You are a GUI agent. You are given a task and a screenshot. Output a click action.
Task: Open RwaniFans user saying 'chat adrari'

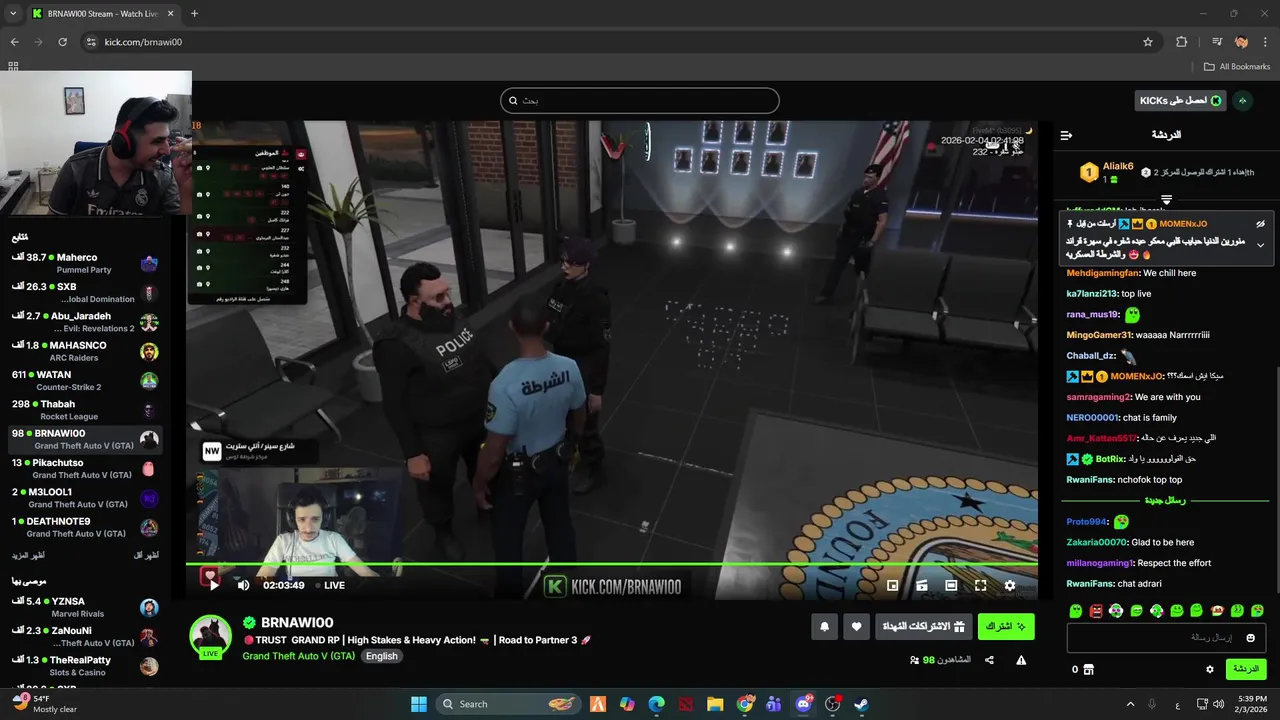(1090, 583)
